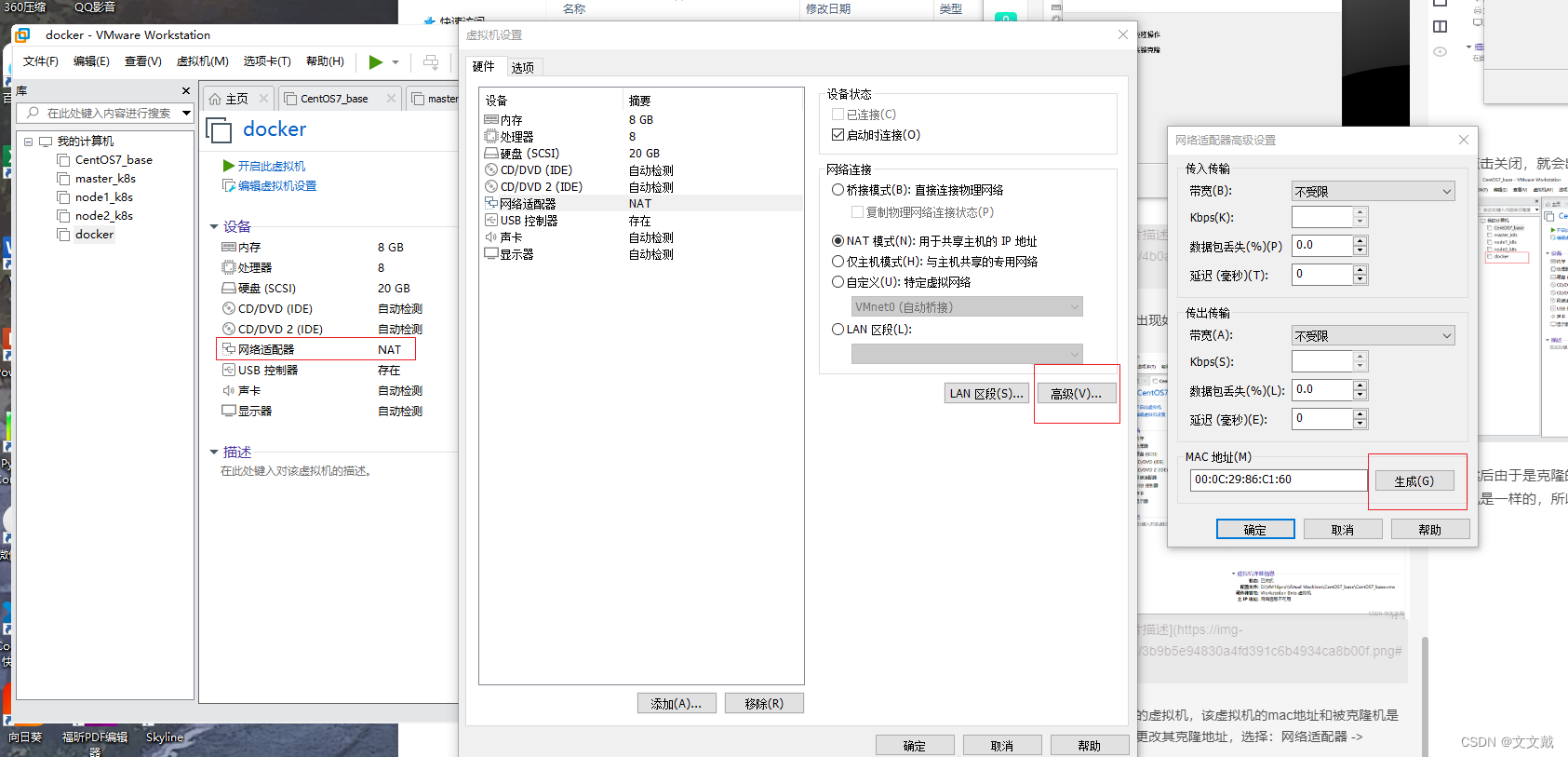Collapse the 设备 section triangle
1568x757 pixels.
[214, 226]
